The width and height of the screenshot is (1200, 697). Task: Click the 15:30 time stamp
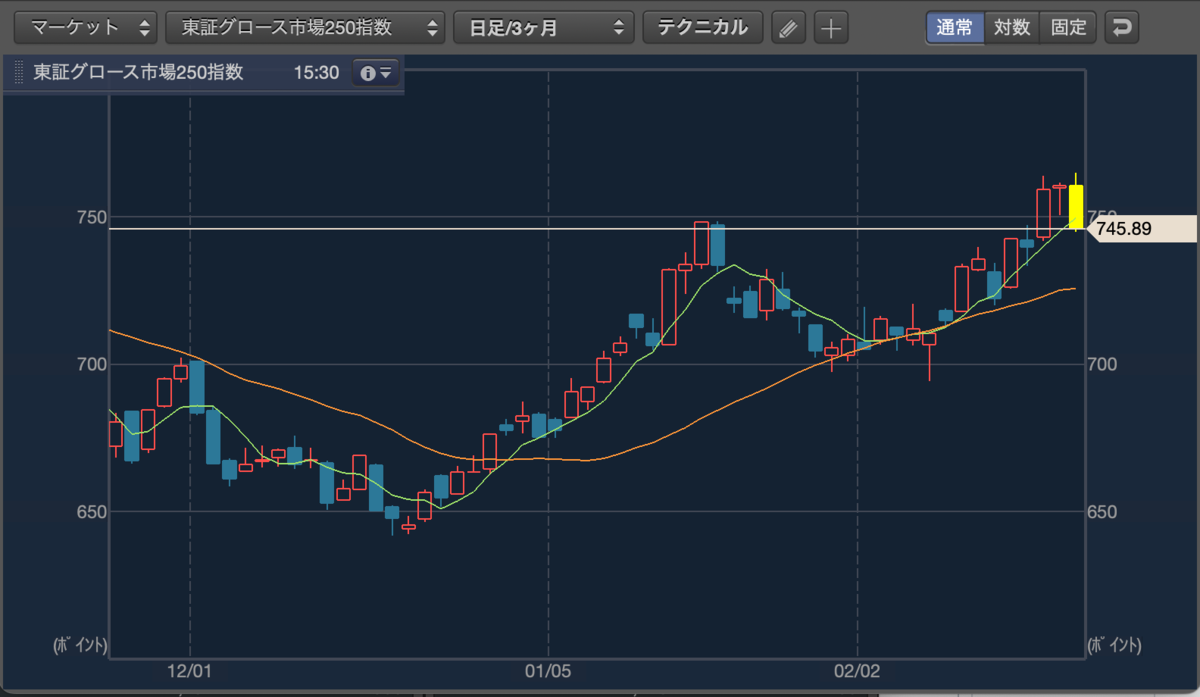pyautogui.click(x=317, y=74)
